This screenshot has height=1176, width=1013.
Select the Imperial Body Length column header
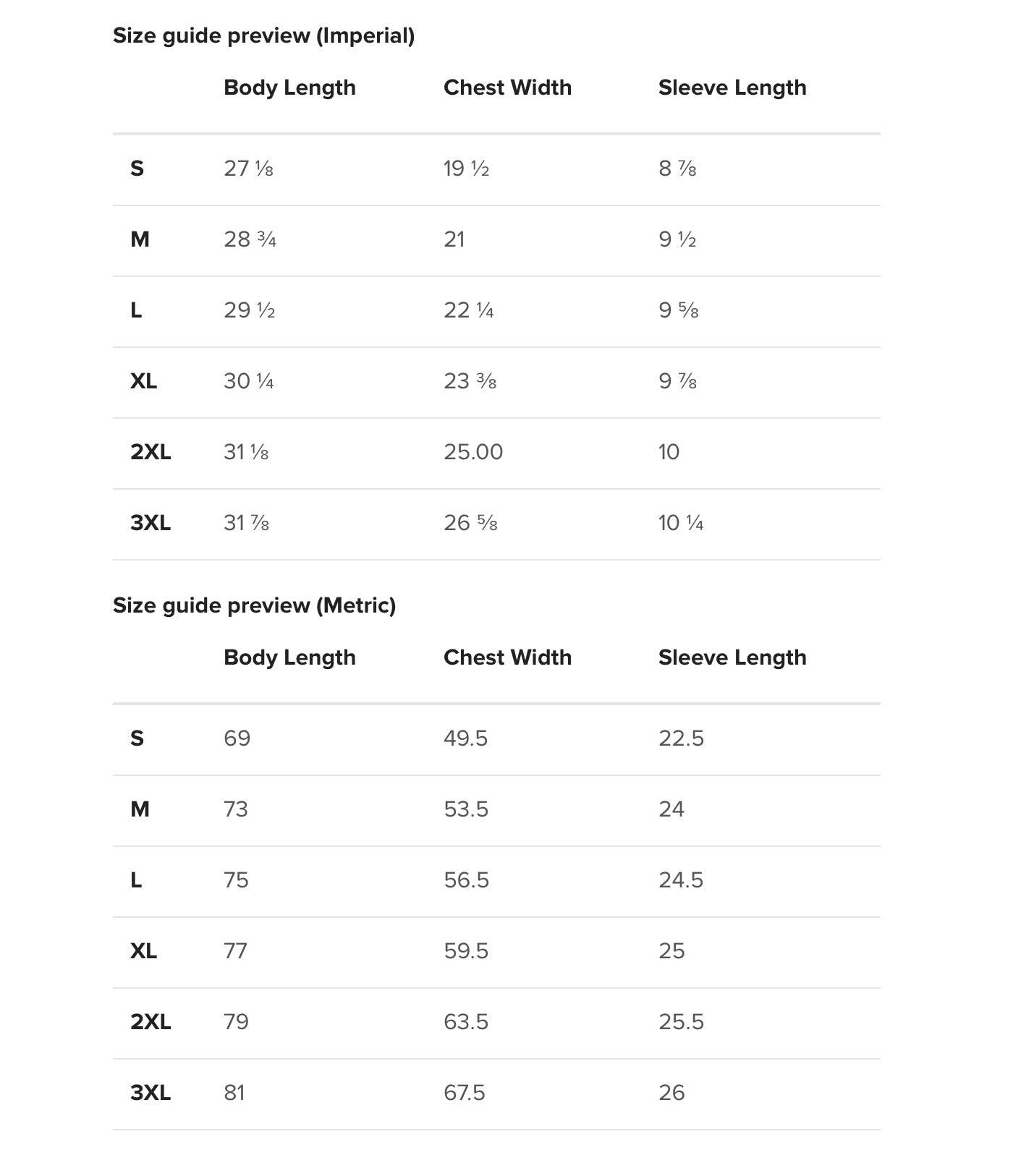(289, 88)
